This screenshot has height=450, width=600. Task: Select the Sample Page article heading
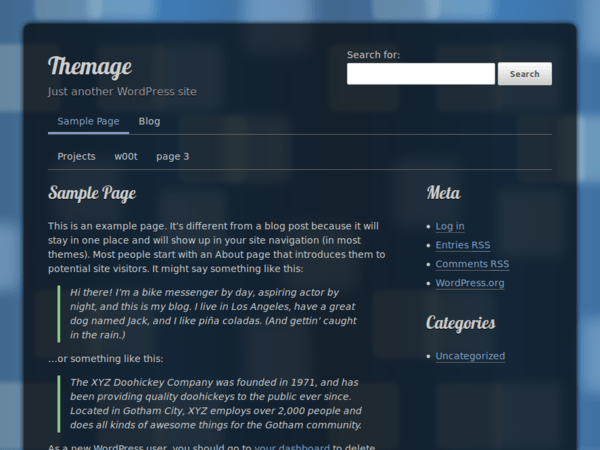coord(92,193)
